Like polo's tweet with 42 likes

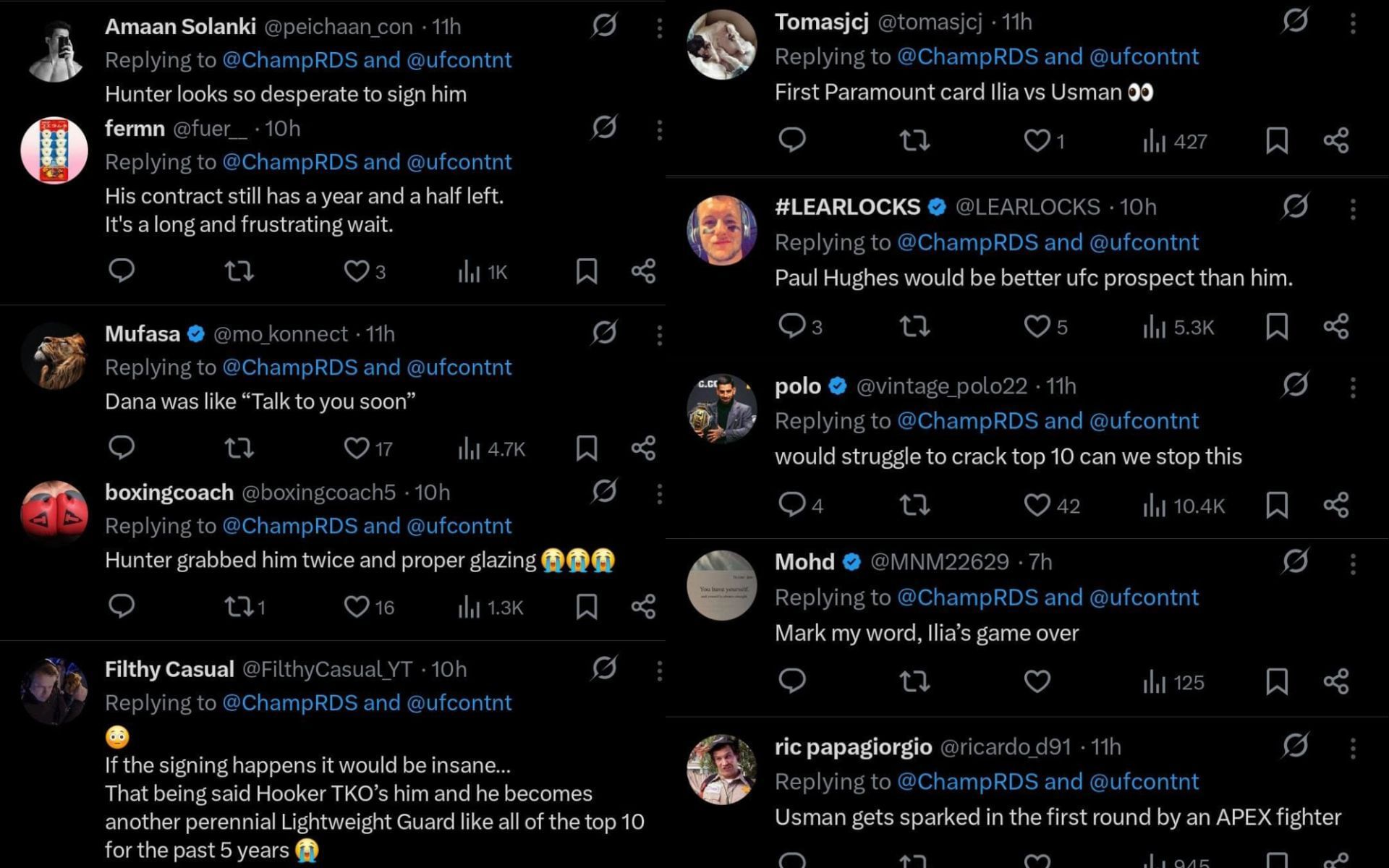tap(1037, 505)
